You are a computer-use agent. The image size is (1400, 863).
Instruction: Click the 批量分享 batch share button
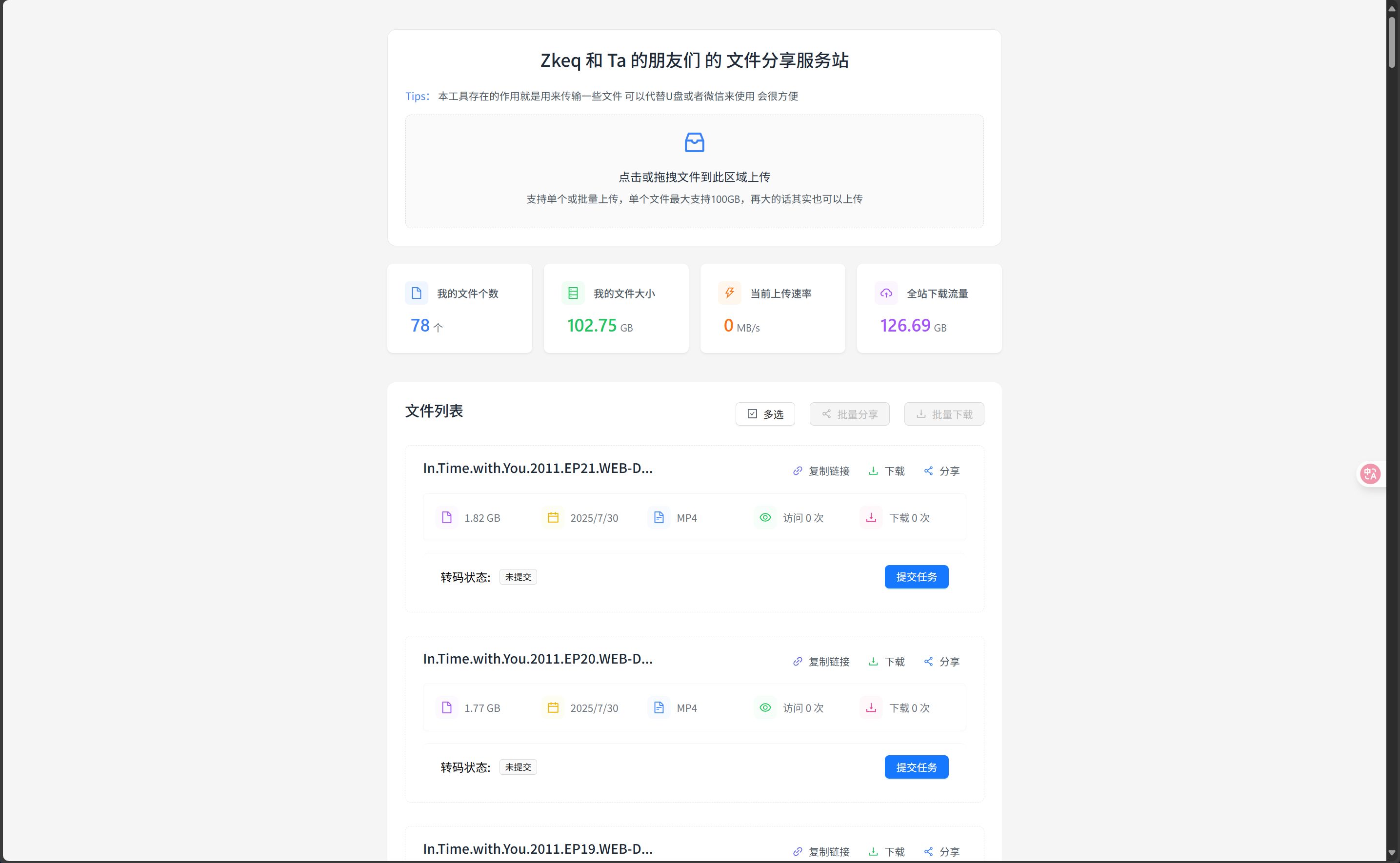(849, 414)
